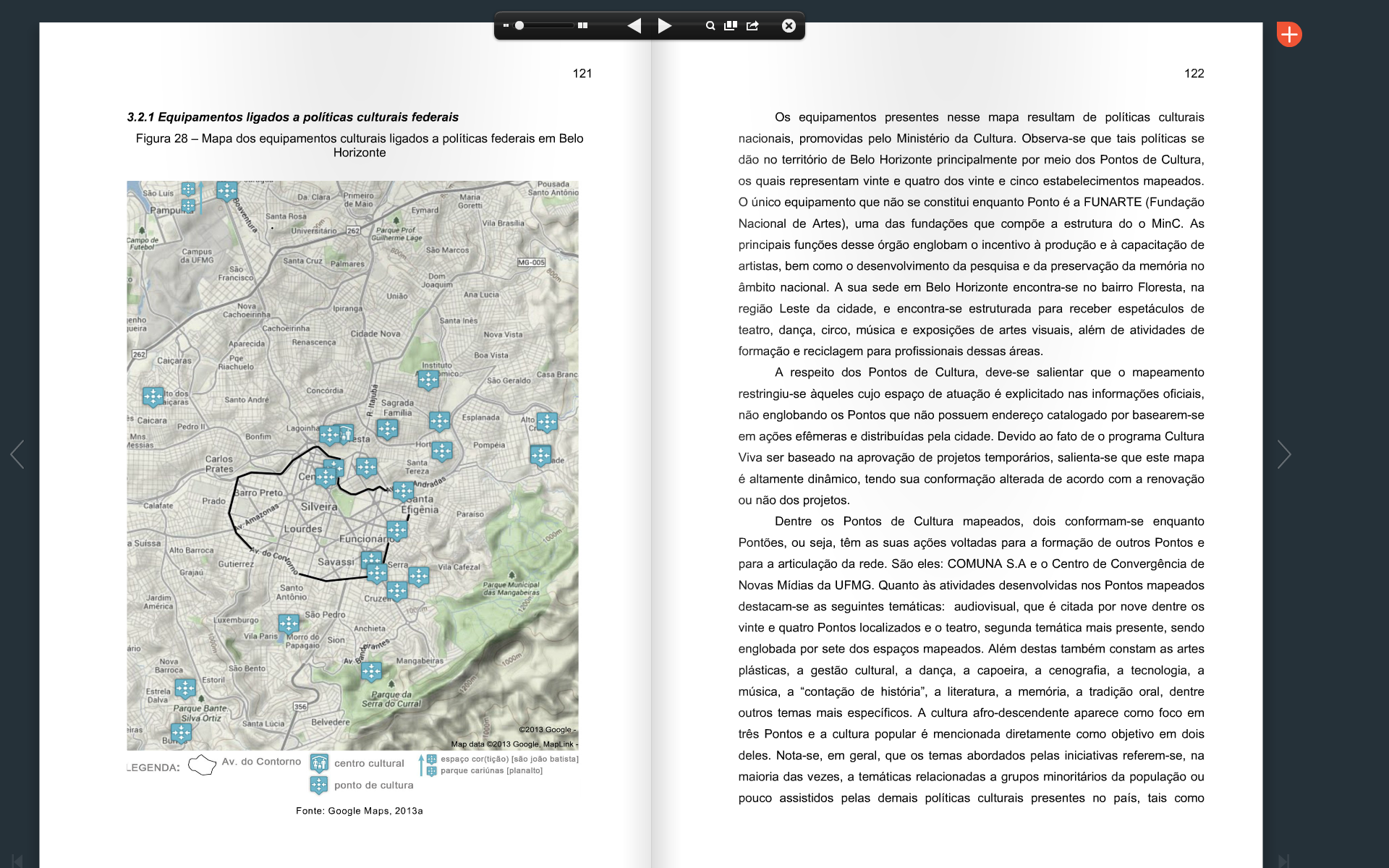Click the empty zoom slider track
This screenshot has width=1389, height=868.
tap(553, 26)
